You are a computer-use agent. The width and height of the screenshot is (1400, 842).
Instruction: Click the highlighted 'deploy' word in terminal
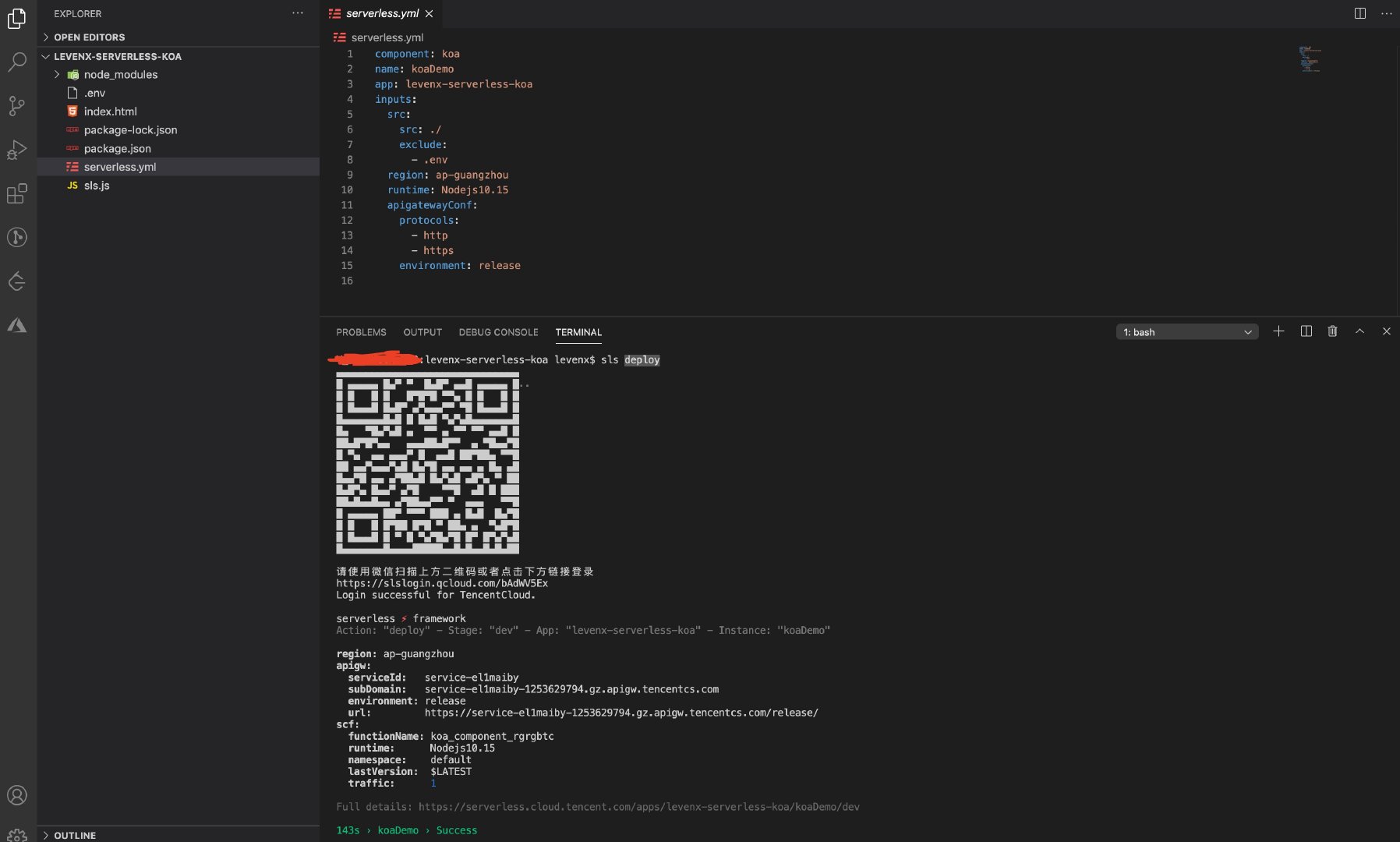pos(642,360)
